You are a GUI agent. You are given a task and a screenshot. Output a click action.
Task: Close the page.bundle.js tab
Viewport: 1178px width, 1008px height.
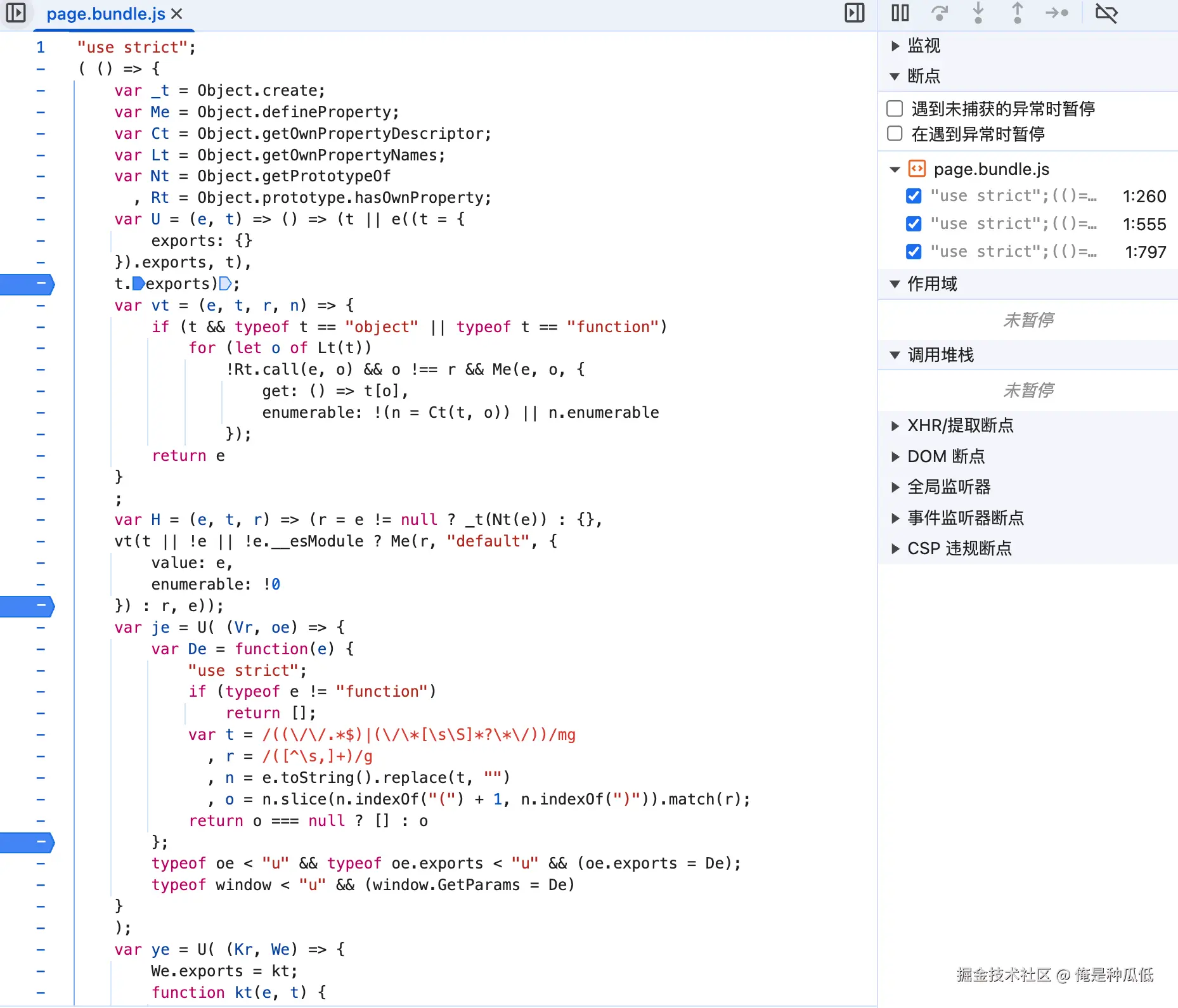(178, 14)
